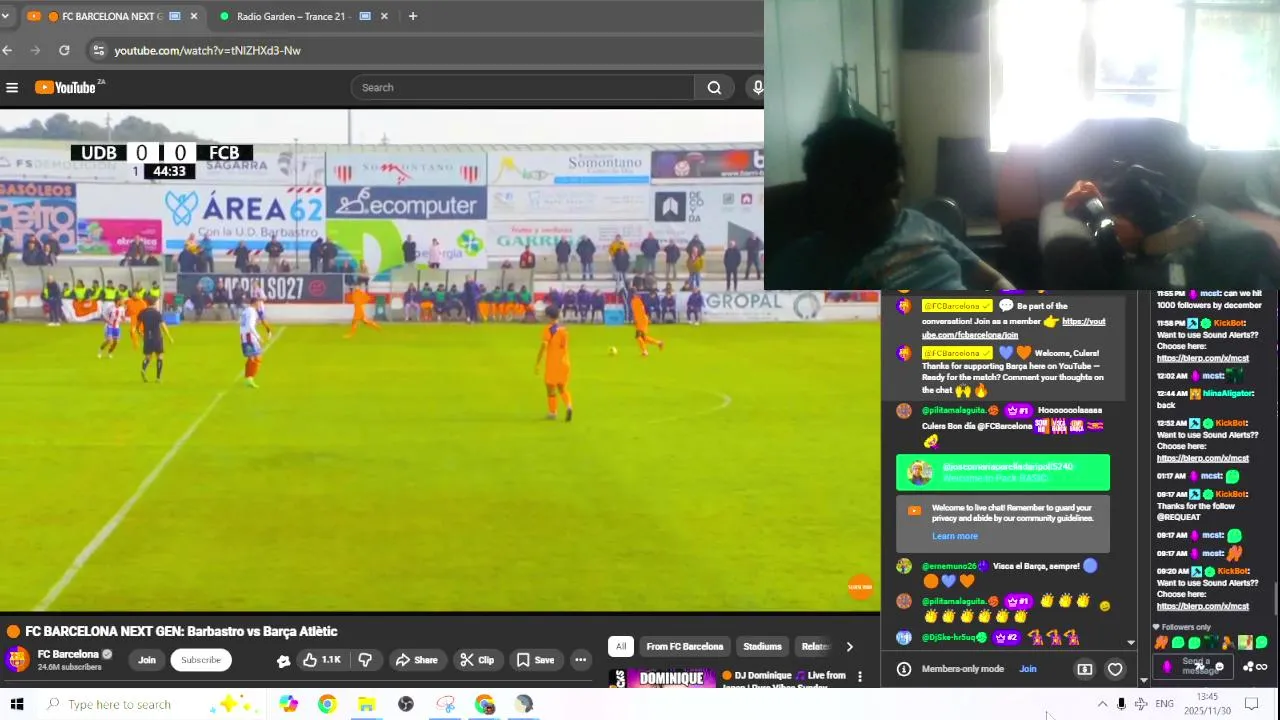Click the Super Chat dollar icon
This screenshot has width=1280, height=720.
pyautogui.click(x=1085, y=669)
